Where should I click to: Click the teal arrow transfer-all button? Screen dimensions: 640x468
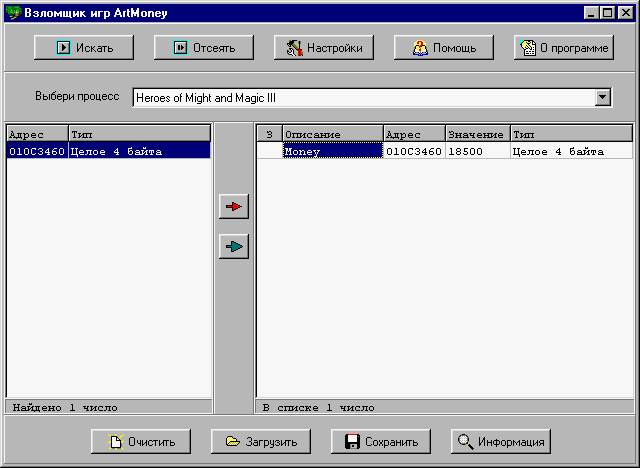click(234, 247)
